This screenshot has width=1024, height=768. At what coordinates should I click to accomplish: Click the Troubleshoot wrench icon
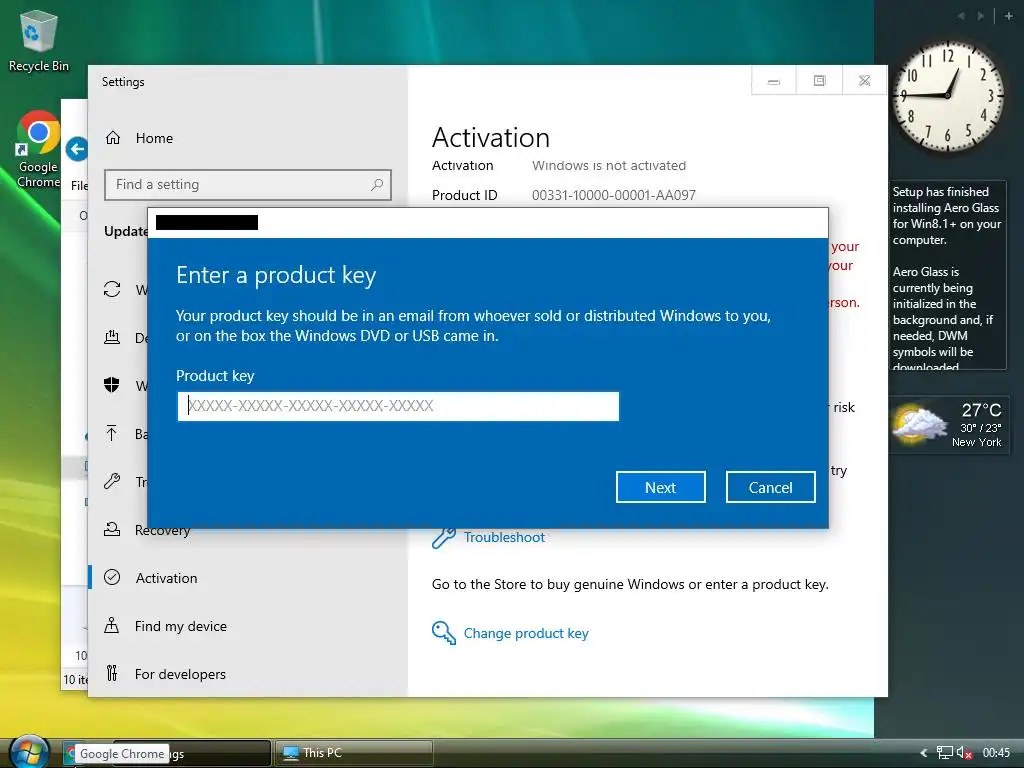coord(443,537)
